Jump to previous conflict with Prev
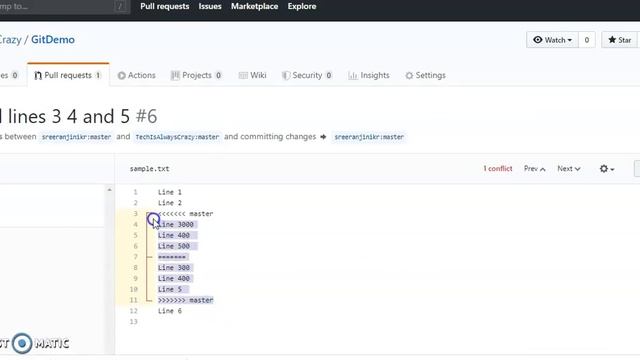Viewport: 640px width, 360px height. 535,169
